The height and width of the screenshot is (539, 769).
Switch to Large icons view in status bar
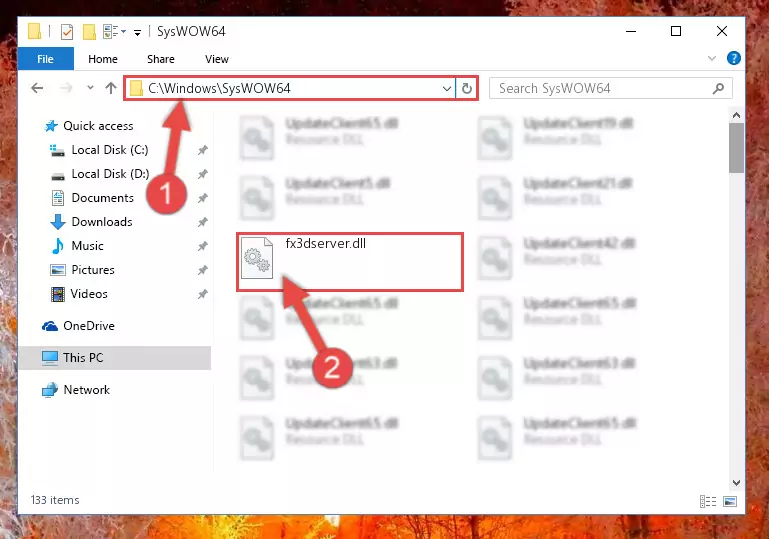pos(730,501)
